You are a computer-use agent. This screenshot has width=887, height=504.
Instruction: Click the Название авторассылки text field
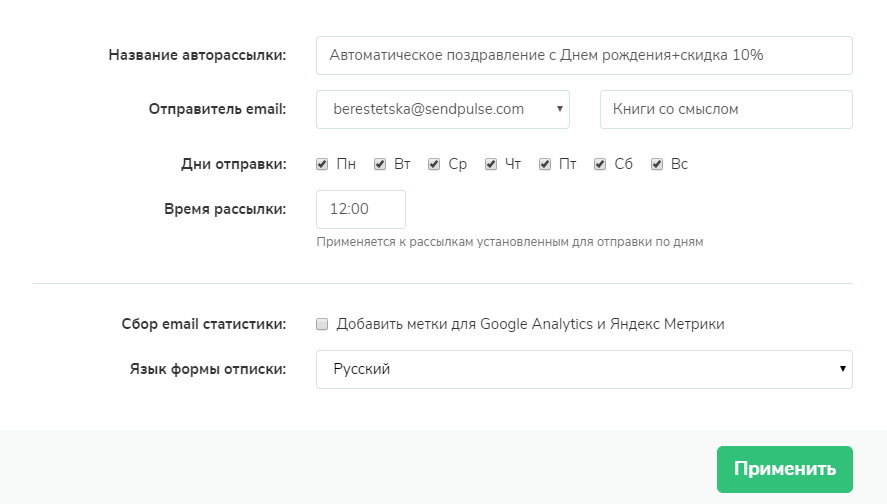point(584,56)
